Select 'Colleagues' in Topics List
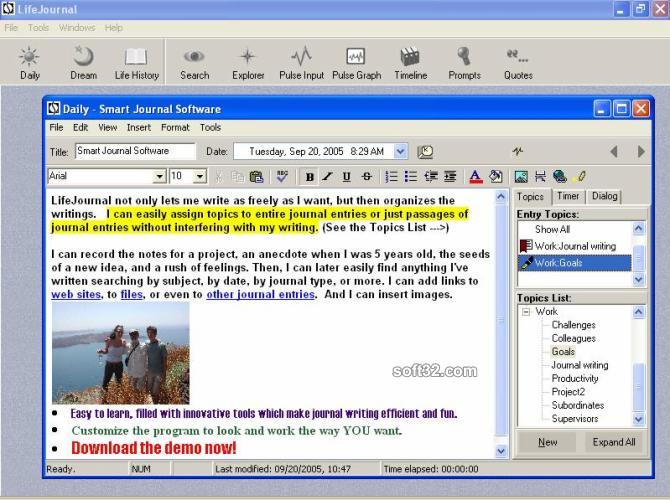Viewport: 670px width, 500px height. pyautogui.click(x=573, y=338)
